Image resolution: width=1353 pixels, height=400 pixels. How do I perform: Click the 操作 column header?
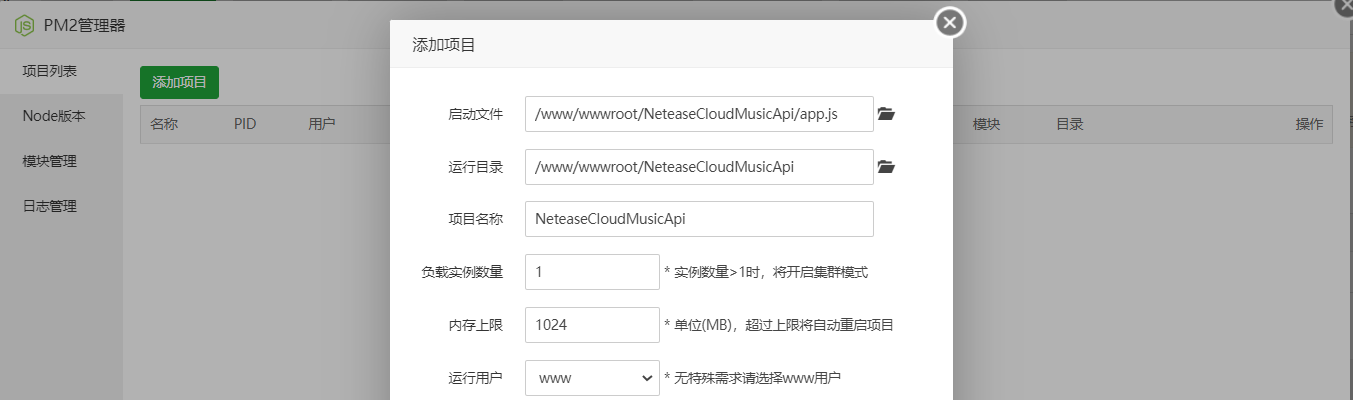[1308, 125]
